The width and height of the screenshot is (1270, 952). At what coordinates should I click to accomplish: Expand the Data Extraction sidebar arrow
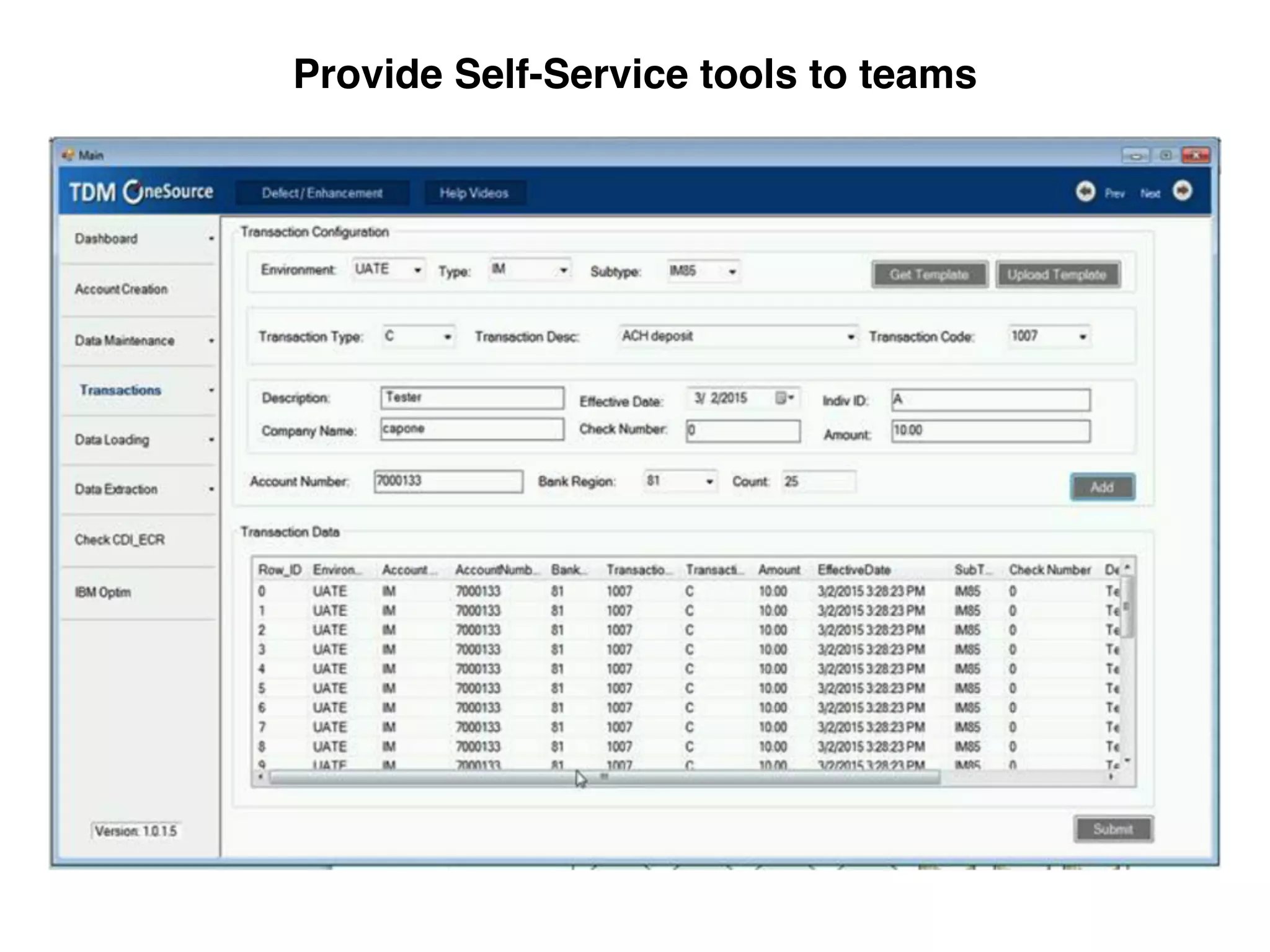tap(211, 490)
